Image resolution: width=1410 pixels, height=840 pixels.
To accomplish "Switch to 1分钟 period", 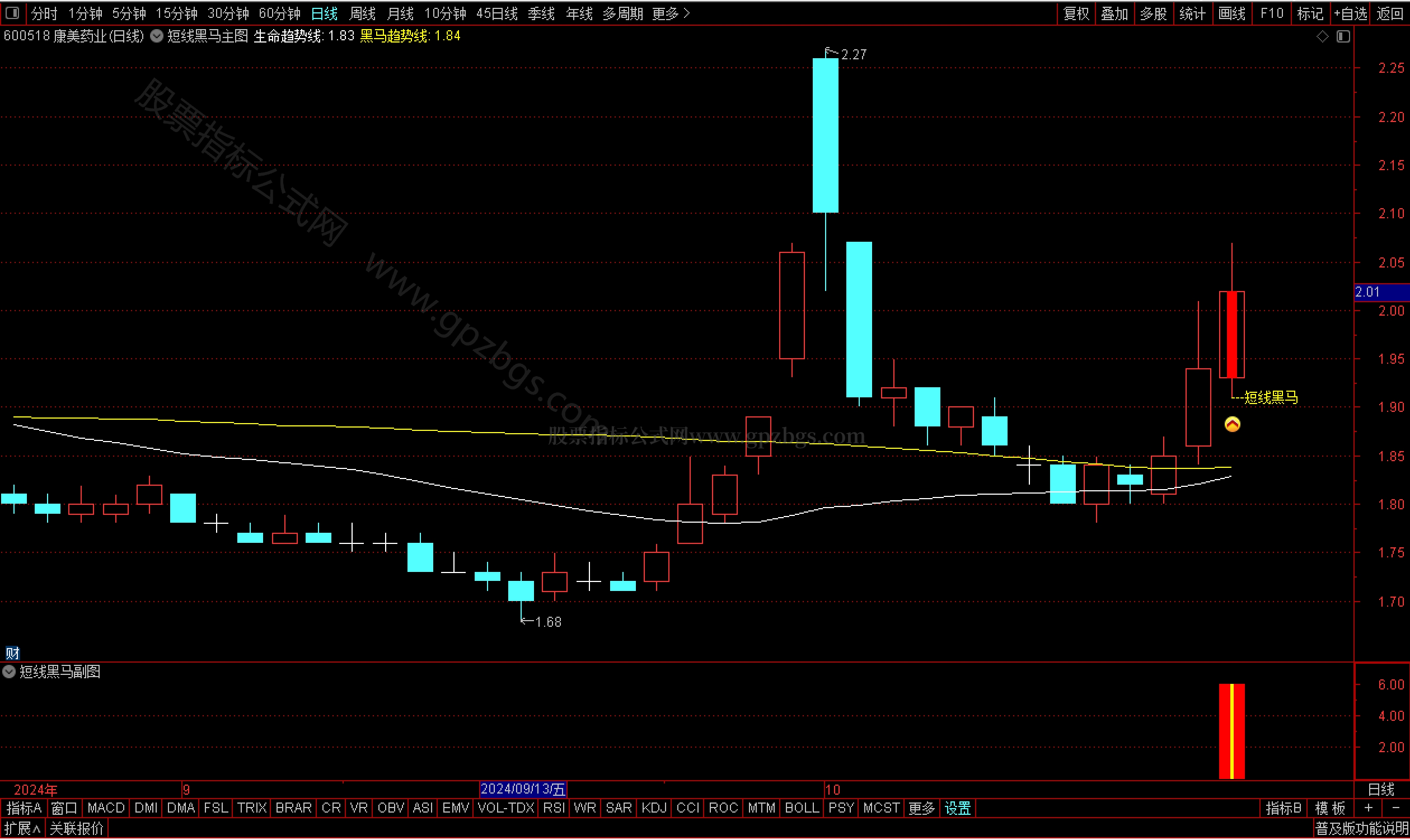I will point(85,13).
